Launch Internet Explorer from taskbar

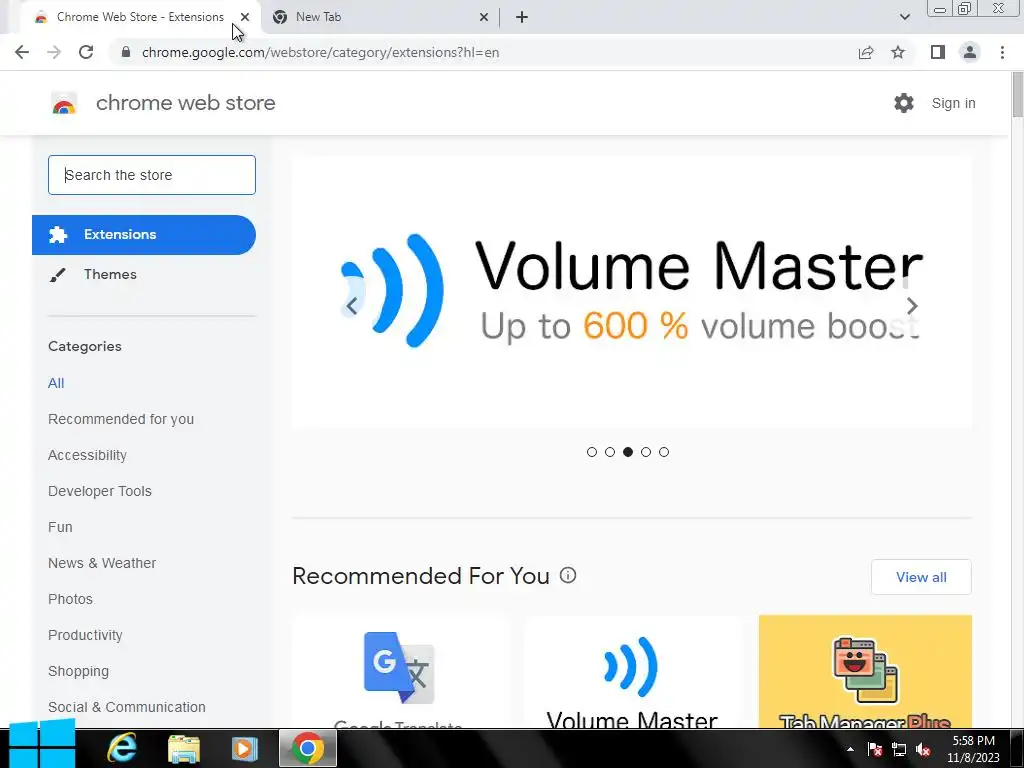(x=122, y=748)
